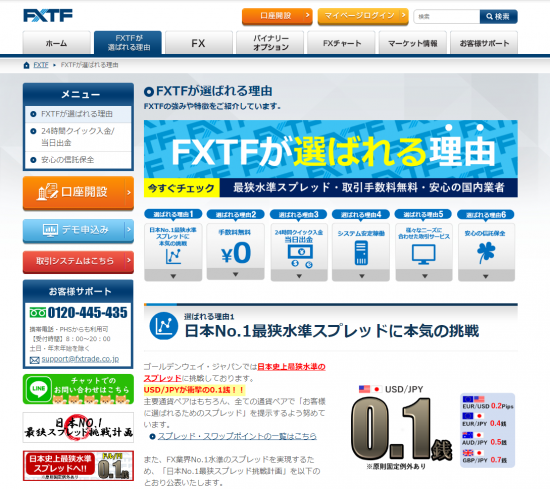Open the お客様サポート tab
Viewport: 550px width, 489px height.
pos(484,43)
